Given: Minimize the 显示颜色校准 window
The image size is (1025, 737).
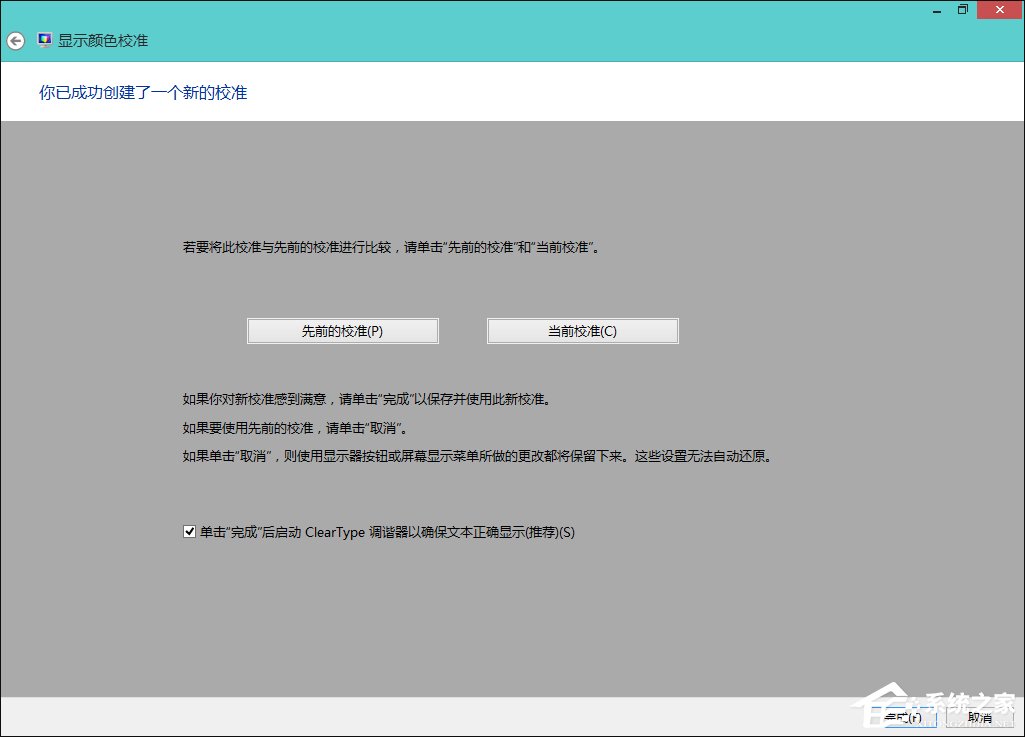Looking at the screenshot, I should point(936,9).
